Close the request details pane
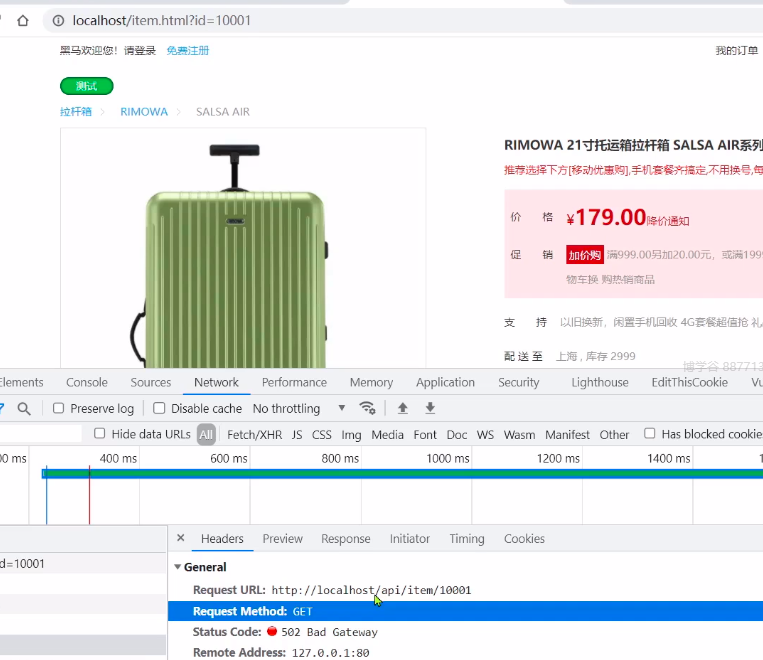The height and width of the screenshot is (660, 763). (x=181, y=538)
